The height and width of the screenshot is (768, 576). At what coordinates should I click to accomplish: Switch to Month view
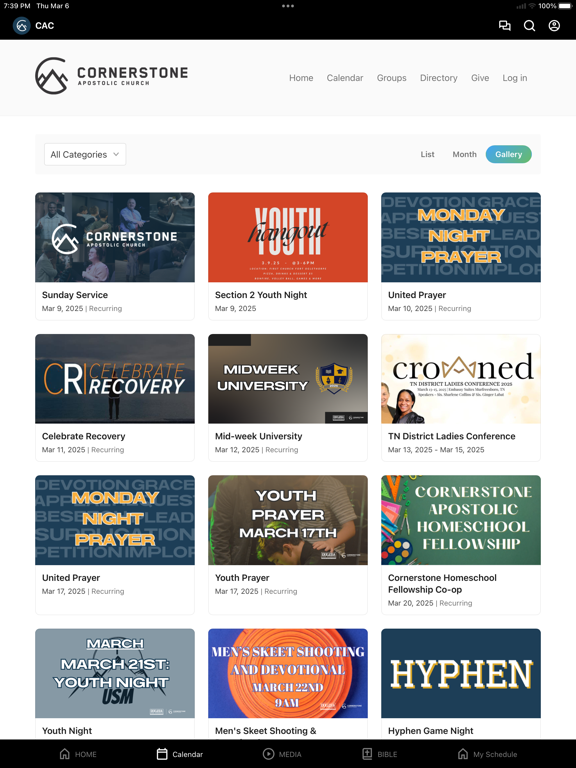click(x=464, y=154)
